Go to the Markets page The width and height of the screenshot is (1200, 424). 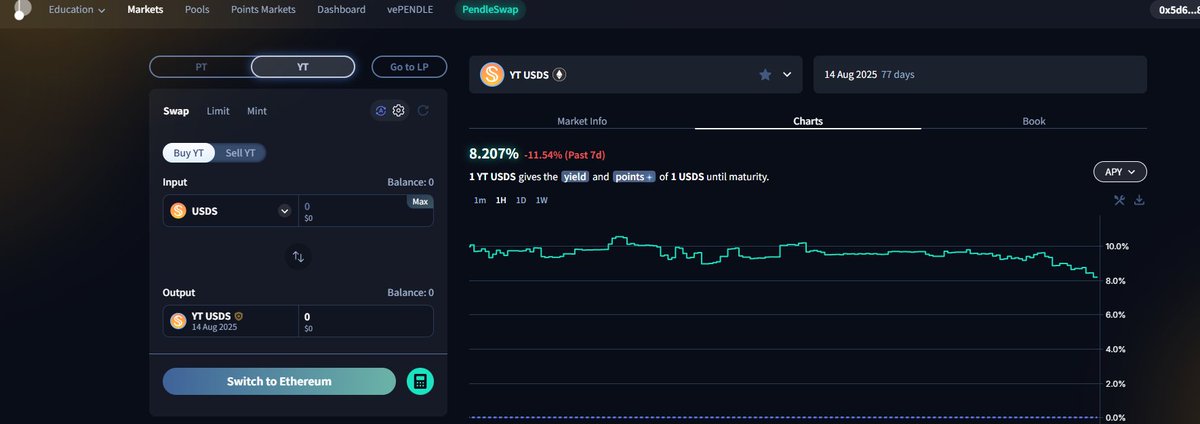(146, 10)
